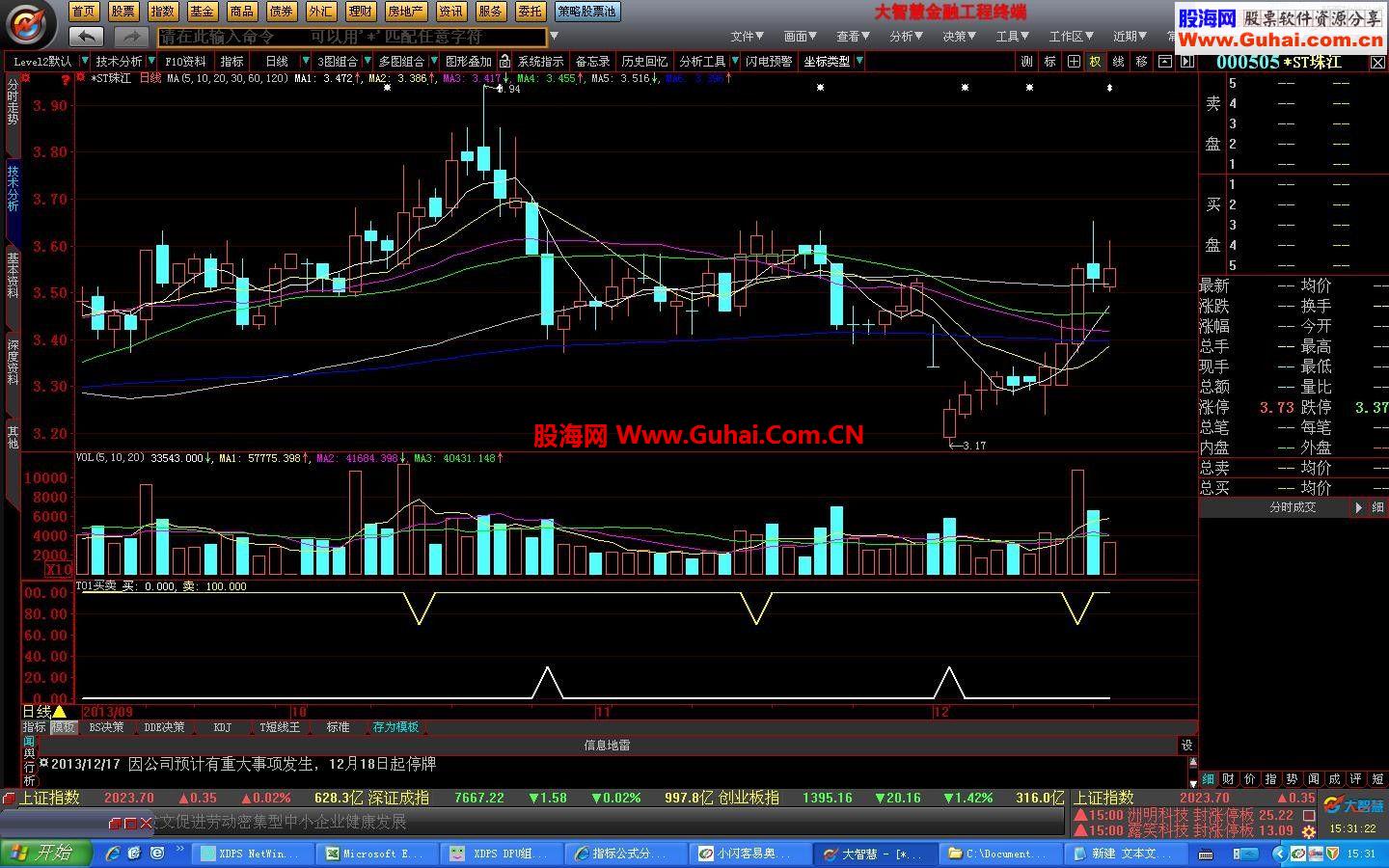
Task: Click the 设 settings icon in news bar
Action: 1186,745
